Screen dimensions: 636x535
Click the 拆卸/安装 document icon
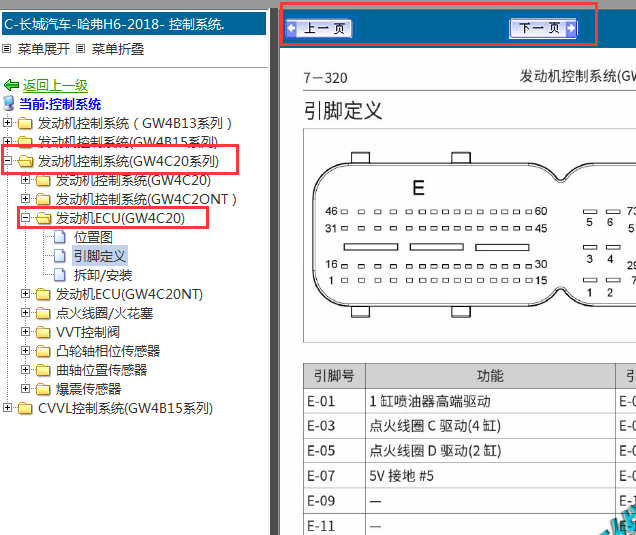[x=60, y=275]
